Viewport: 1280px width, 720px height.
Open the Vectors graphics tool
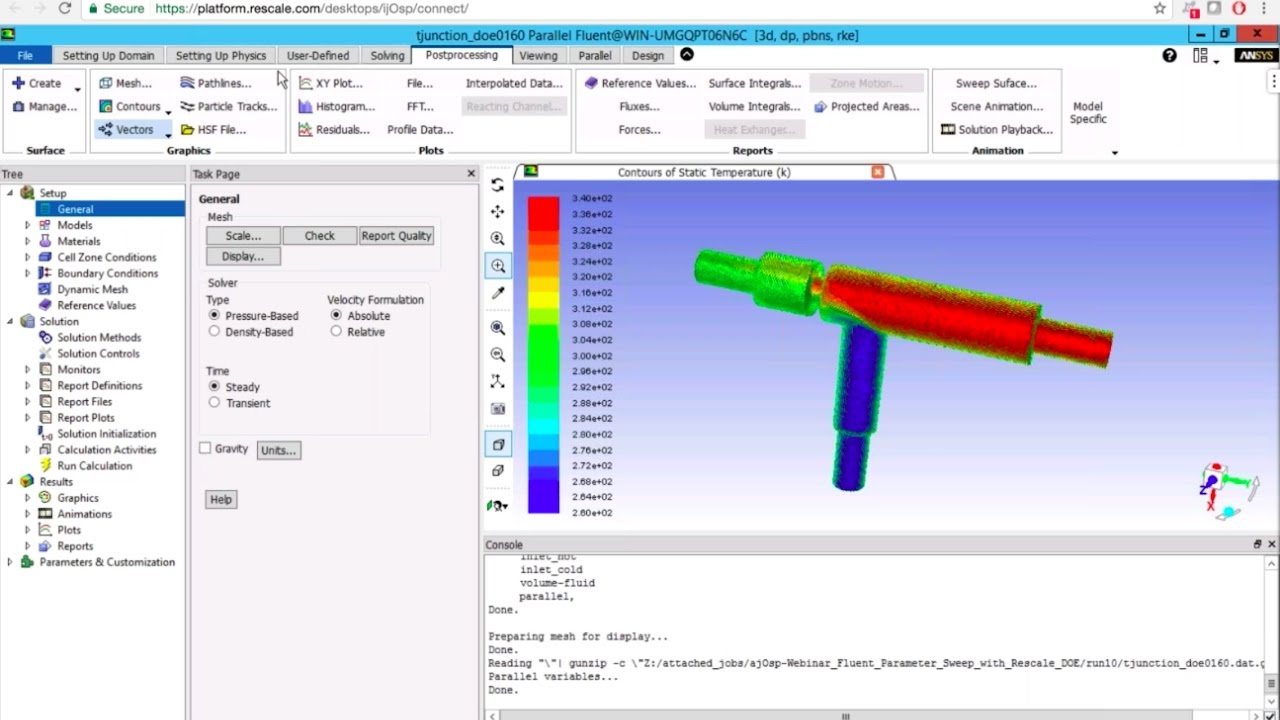click(x=125, y=129)
